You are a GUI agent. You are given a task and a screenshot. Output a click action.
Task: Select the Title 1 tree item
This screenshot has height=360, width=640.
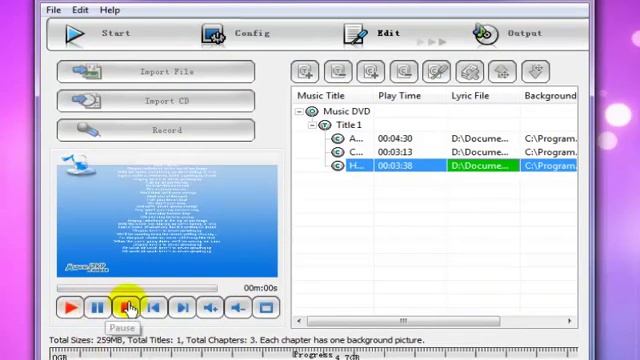point(349,125)
